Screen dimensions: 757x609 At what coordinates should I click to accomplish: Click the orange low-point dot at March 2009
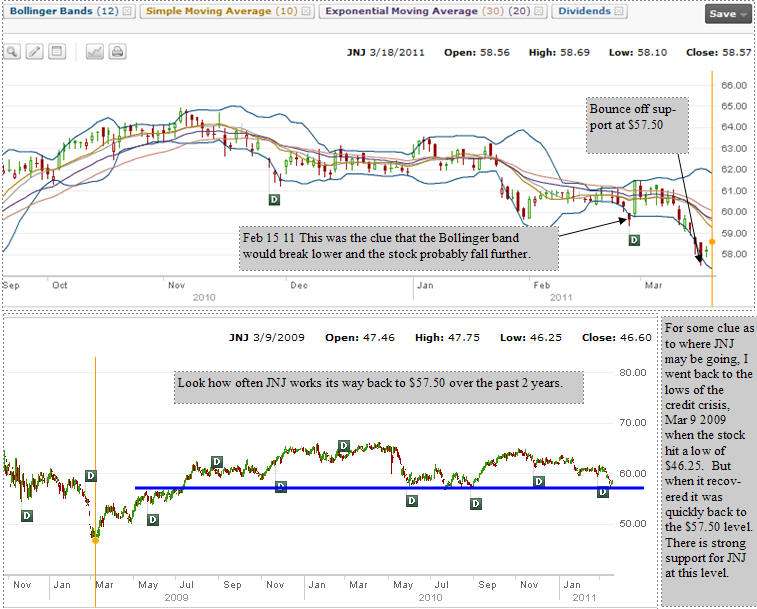95,540
